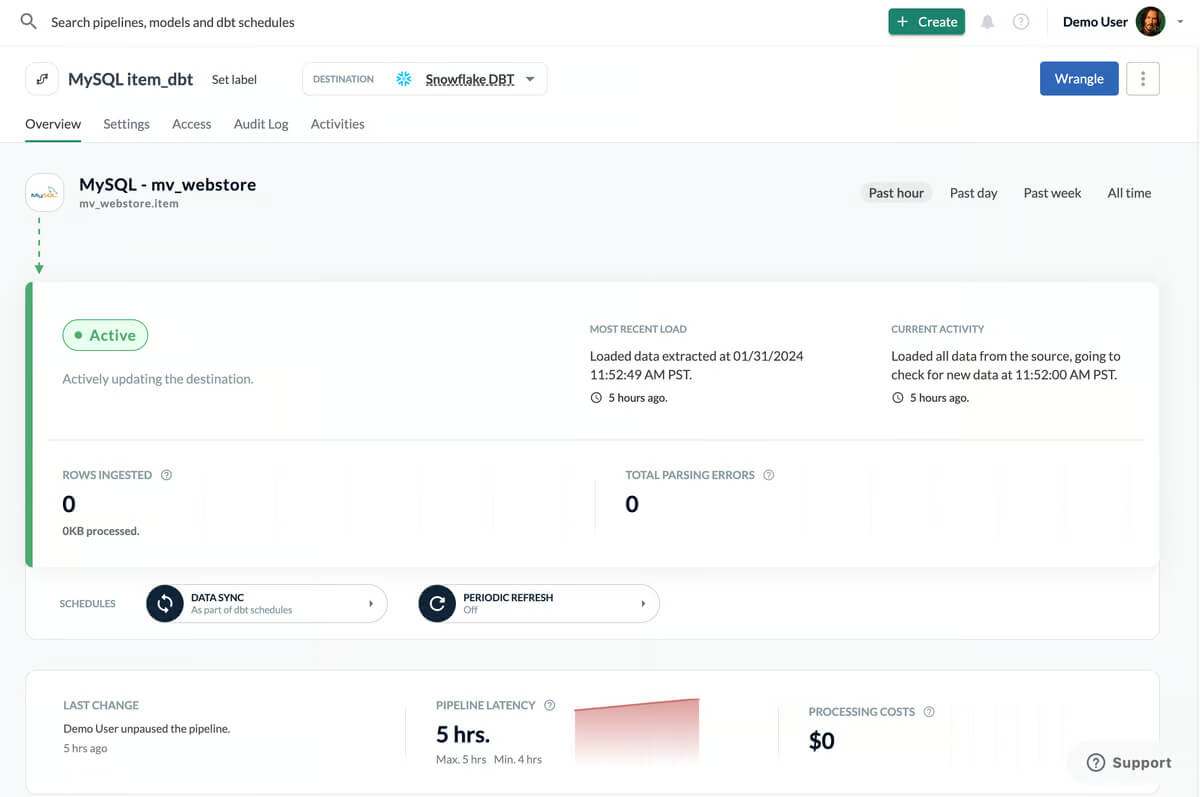Image resolution: width=1200 pixels, height=797 pixels.
Task: Click the clock icon under Most Recent Load
Action: tap(596, 398)
